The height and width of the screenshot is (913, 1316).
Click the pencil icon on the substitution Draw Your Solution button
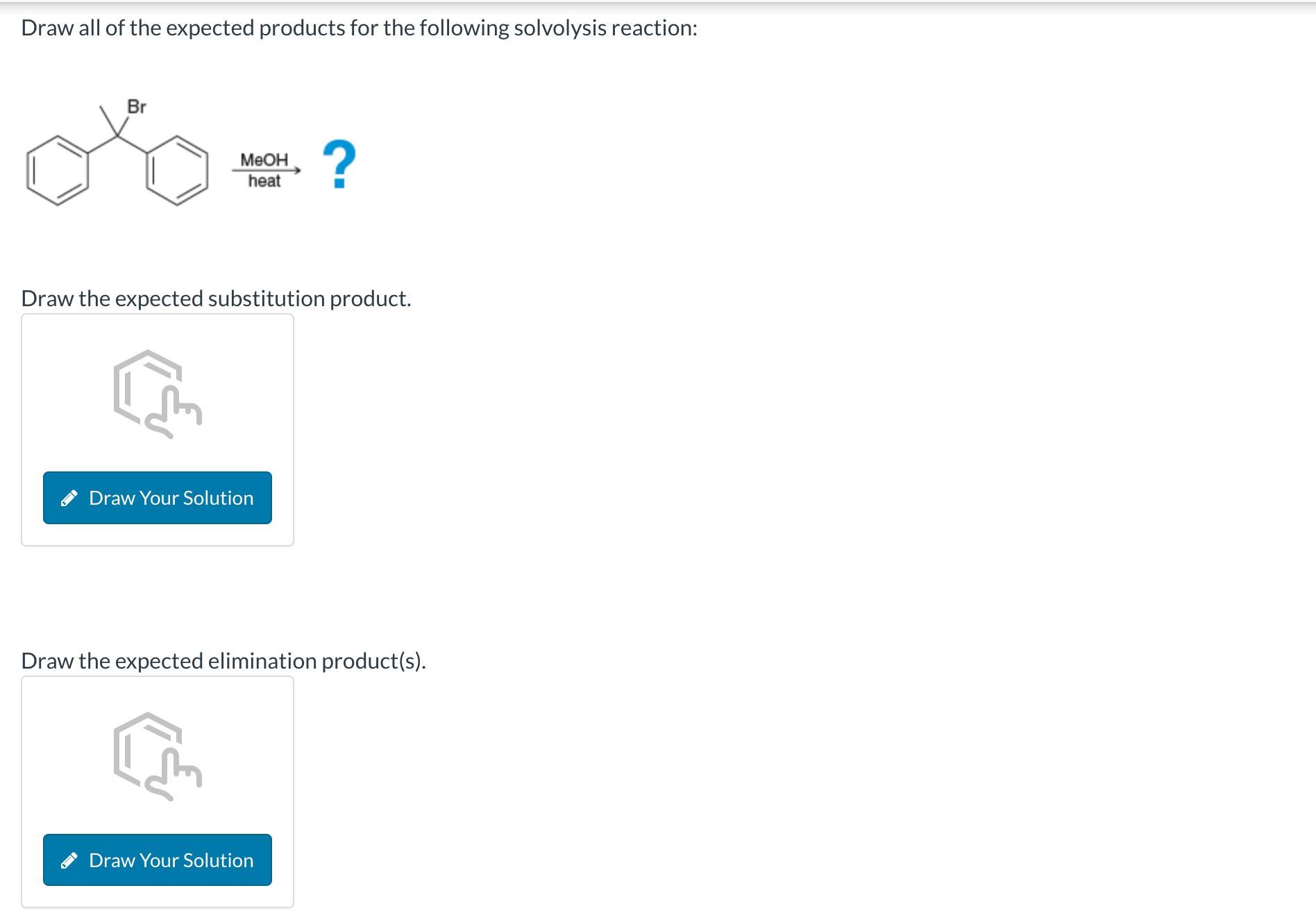(x=69, y=498)
